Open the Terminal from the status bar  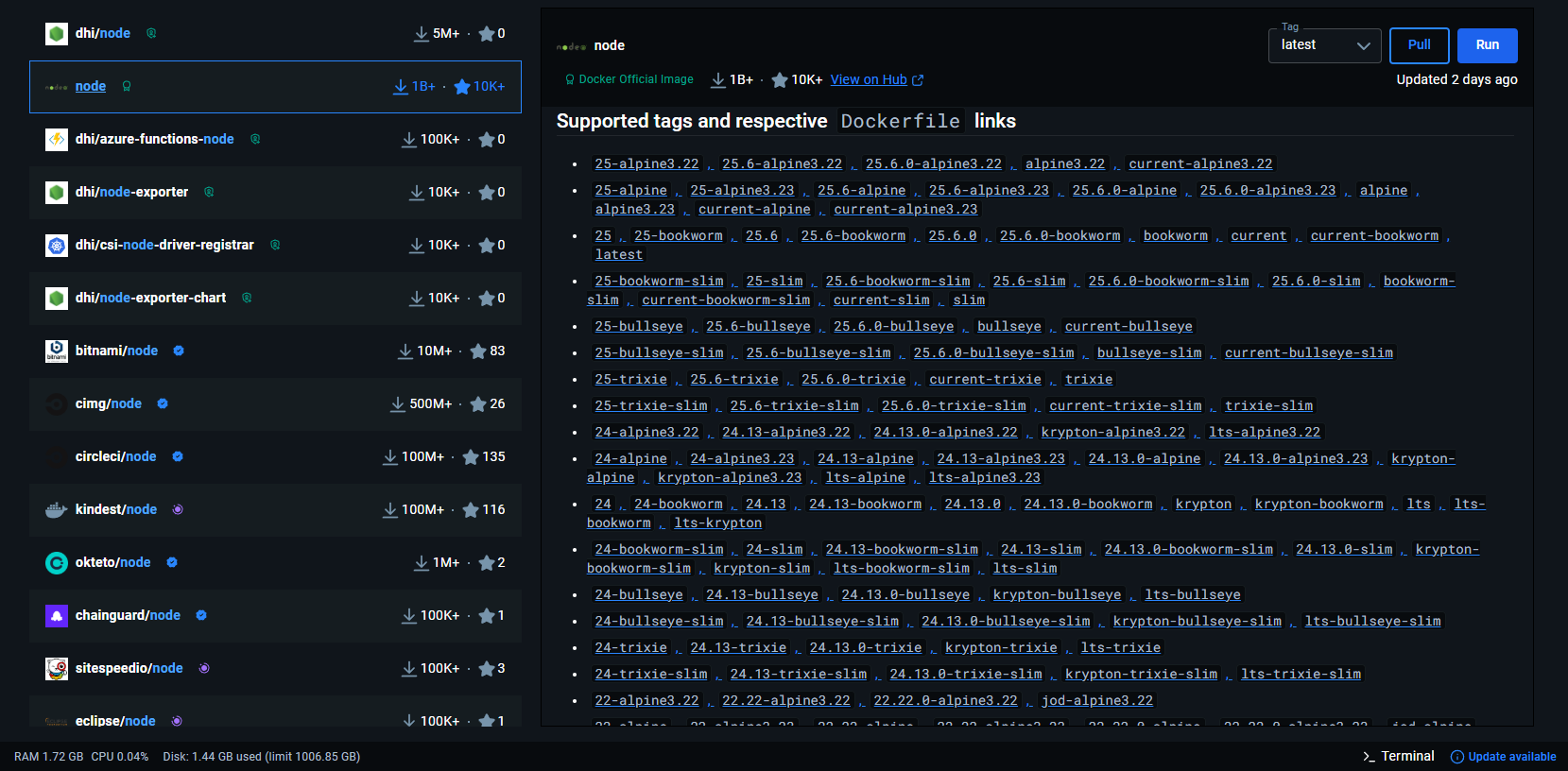point(1399,756)
